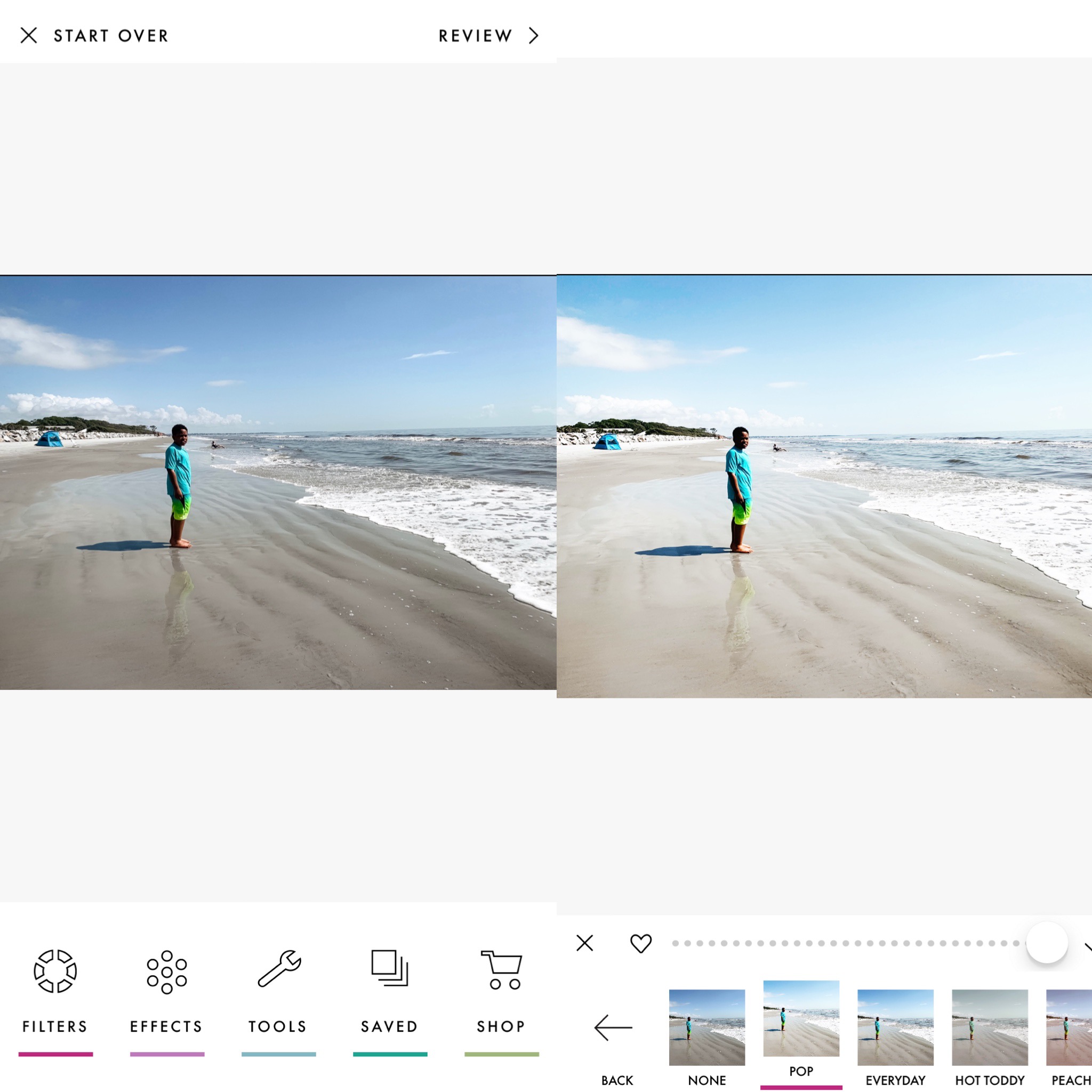Image resolution: width=1092 pixels, height=1092 pixels.
Task: Switch to the EFFECTS tab label
Action: pyautogui.click(x=167, y=1026)
